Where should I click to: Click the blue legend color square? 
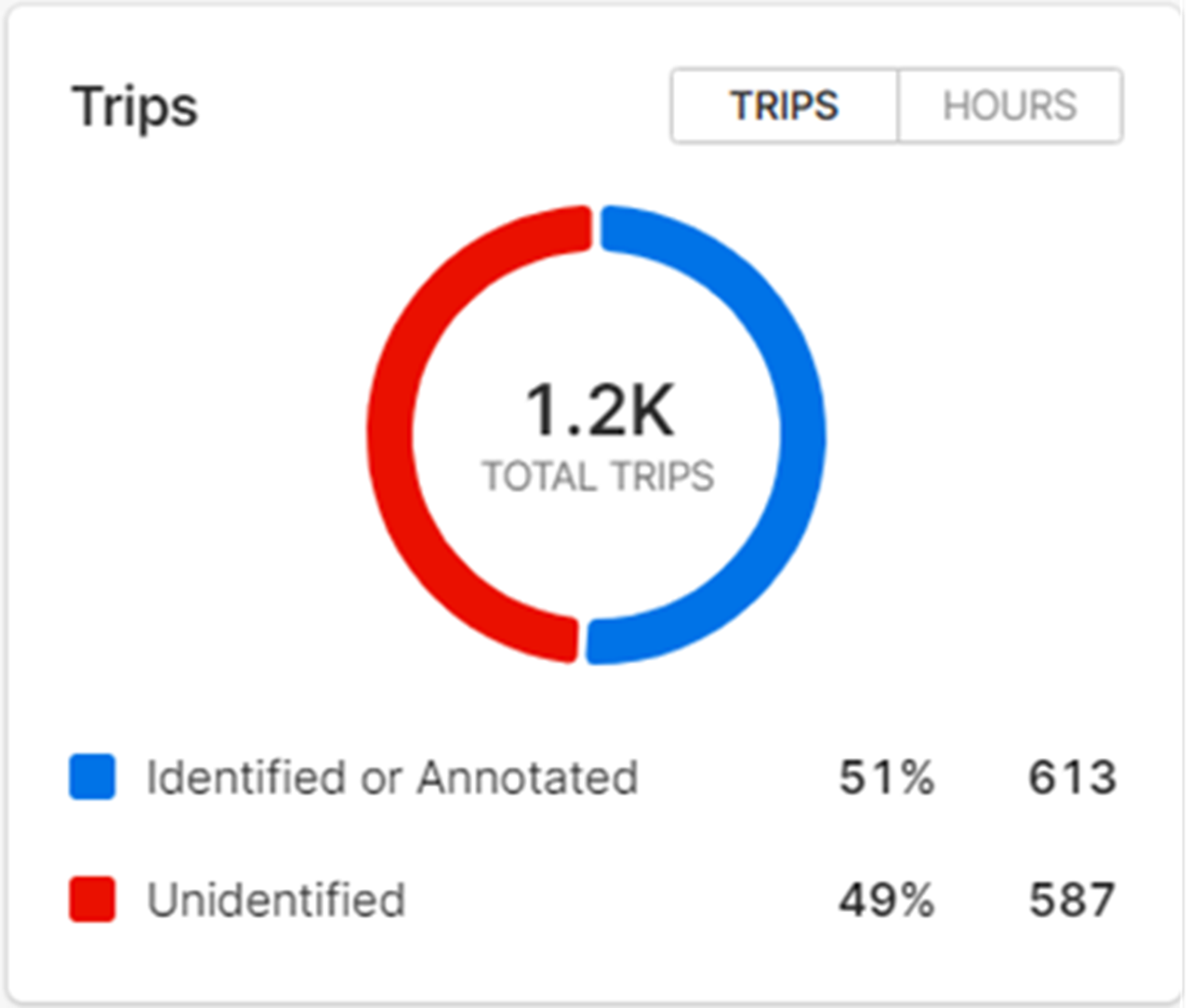tap(92, 777)
